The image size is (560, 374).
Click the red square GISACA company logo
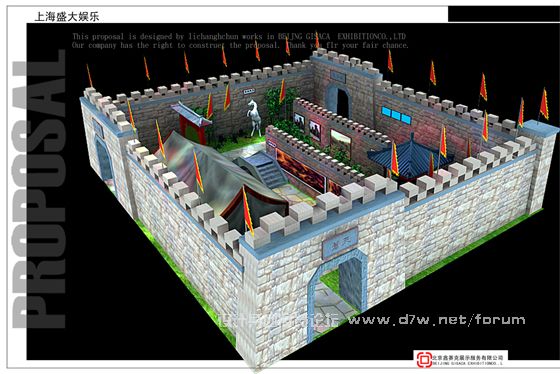[424, 359]
